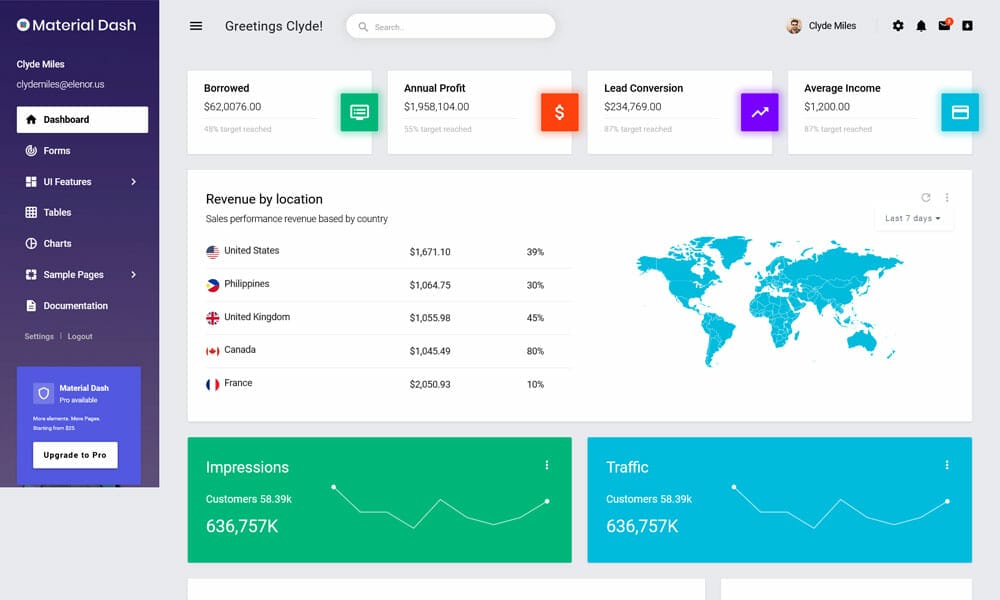Select Dashboard in the sidebar
Image resolution: width=1000 pixels, height=600 pixels.
[x=82, y=120]
